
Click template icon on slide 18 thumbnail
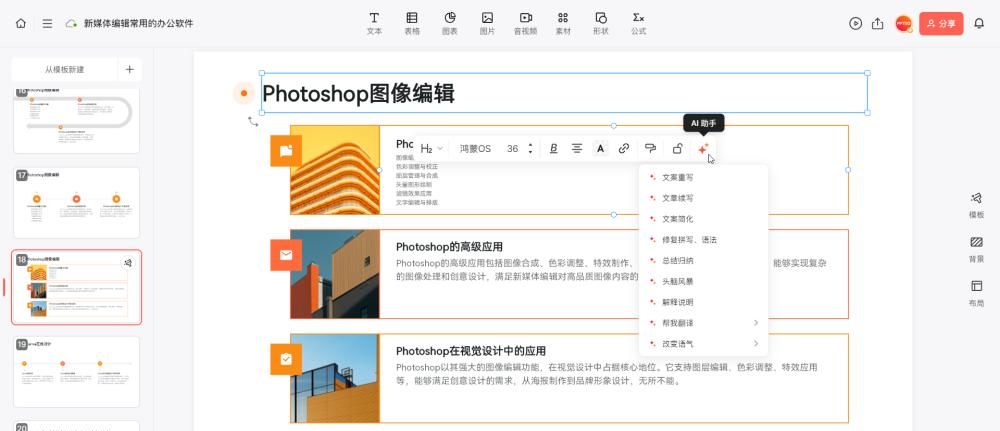click(x=128, y=263)
